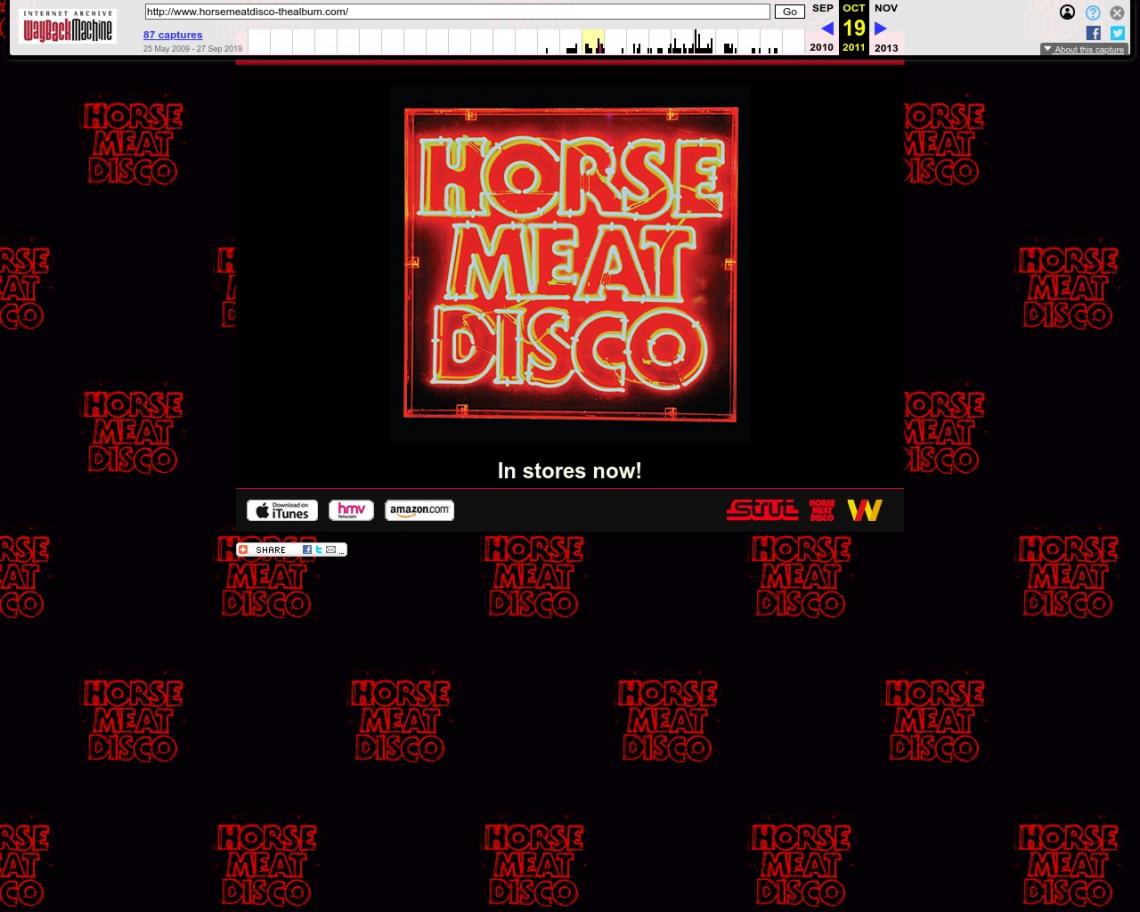Click the Go button
This screenshot has height=912, width=1140.
pos(790,12)
